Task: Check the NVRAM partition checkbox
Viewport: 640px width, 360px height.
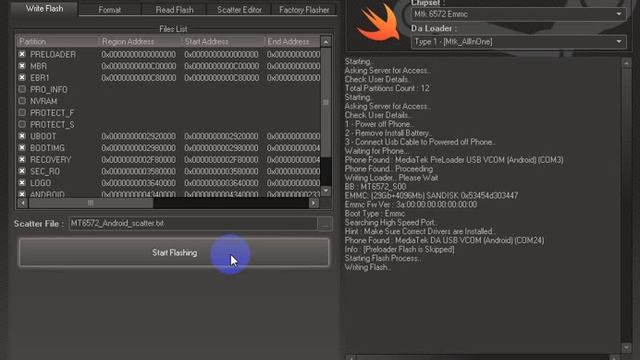Action: click(22, 100)
